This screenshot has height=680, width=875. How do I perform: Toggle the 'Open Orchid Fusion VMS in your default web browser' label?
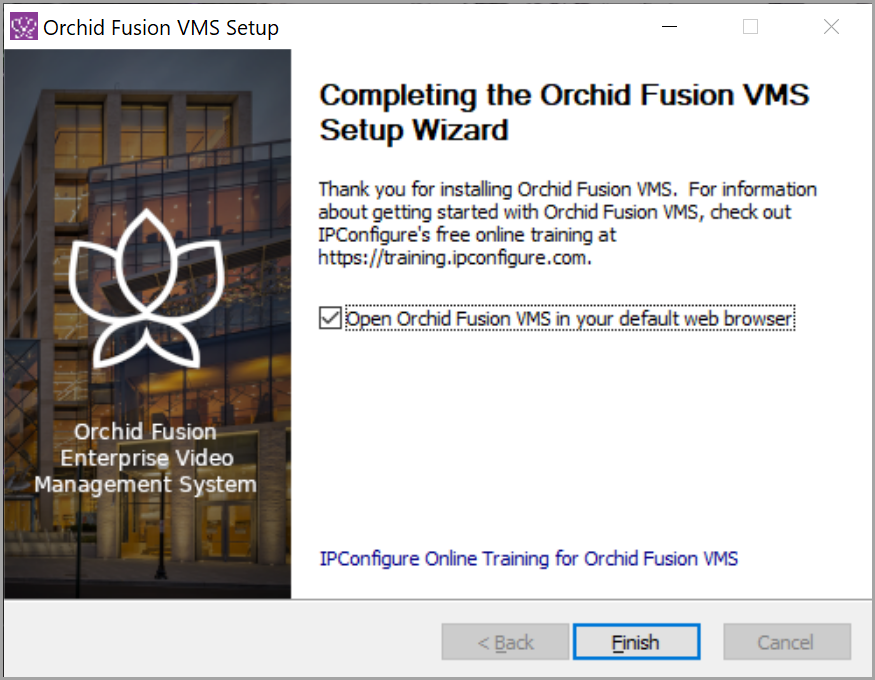(570, 319)
